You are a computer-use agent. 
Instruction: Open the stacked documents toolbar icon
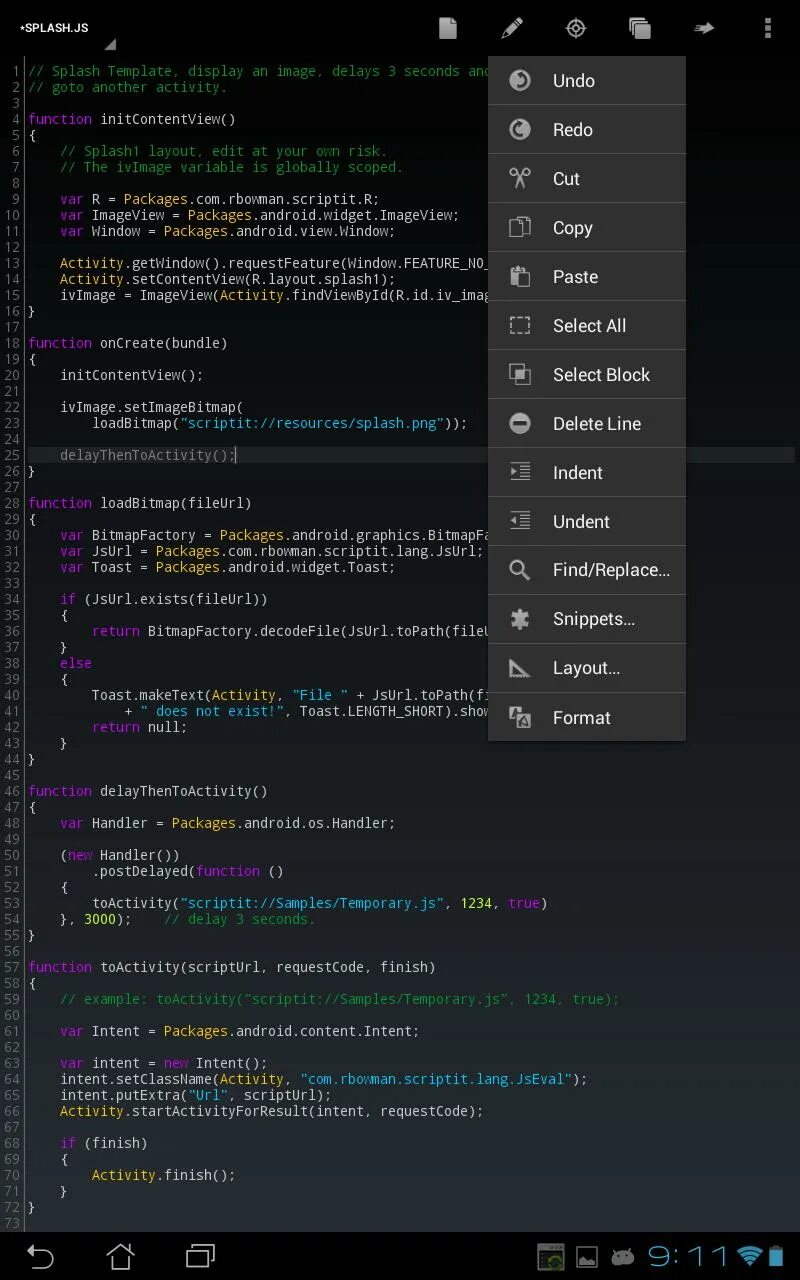(640, 28)
